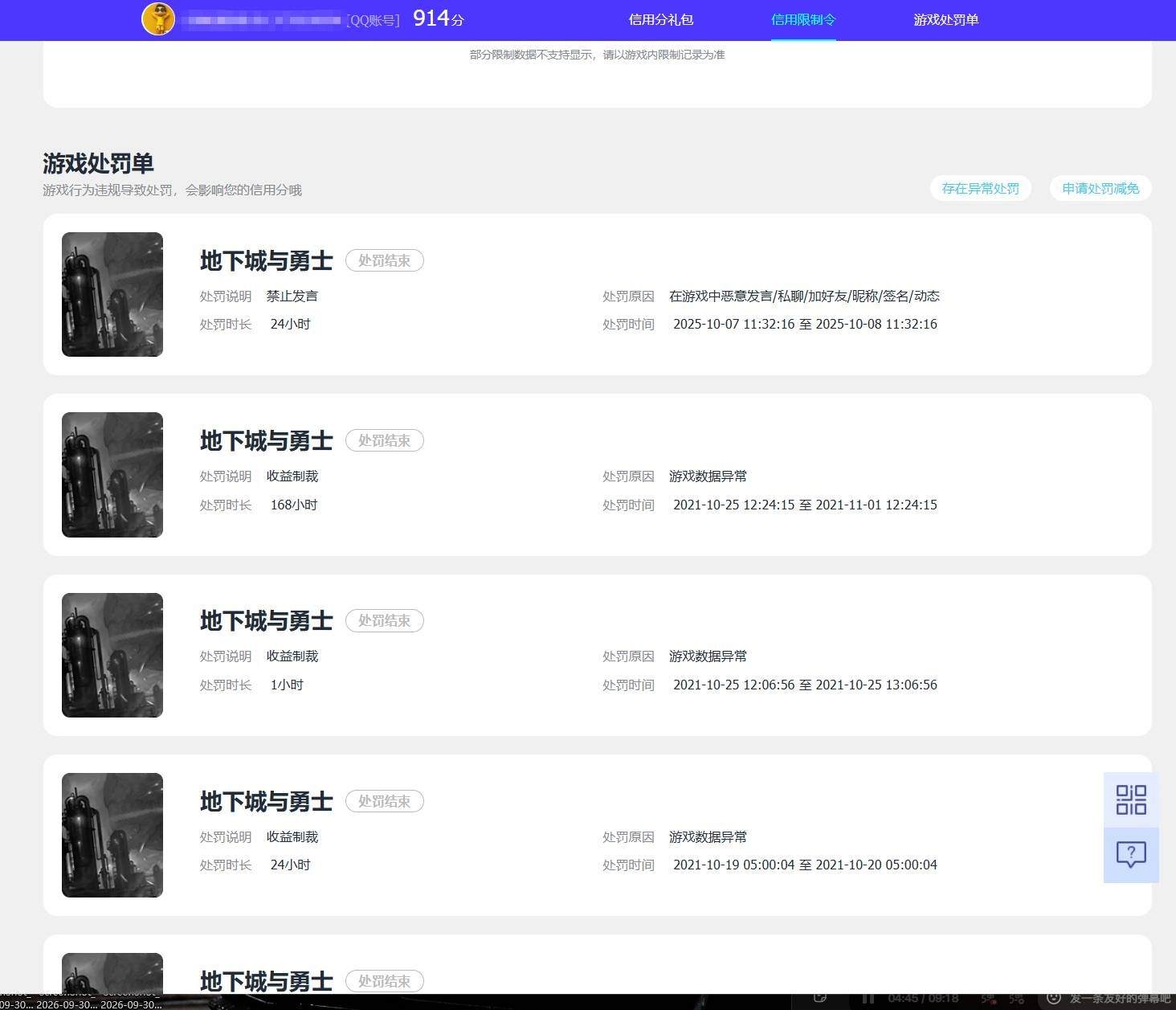Click the 2021-10-19 05:00:04 penalty time
This screenshot has width=1176, height=1010.
[x=805, y=865]
